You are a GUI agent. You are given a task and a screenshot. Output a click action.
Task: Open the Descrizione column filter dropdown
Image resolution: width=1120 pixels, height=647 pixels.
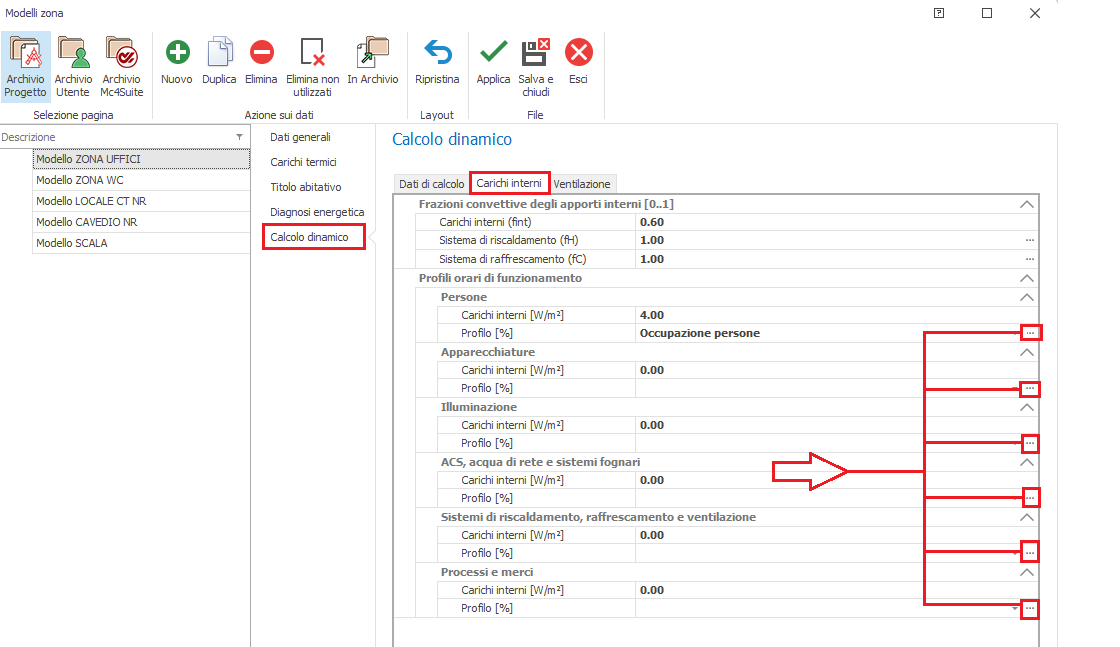click(239, 137)
